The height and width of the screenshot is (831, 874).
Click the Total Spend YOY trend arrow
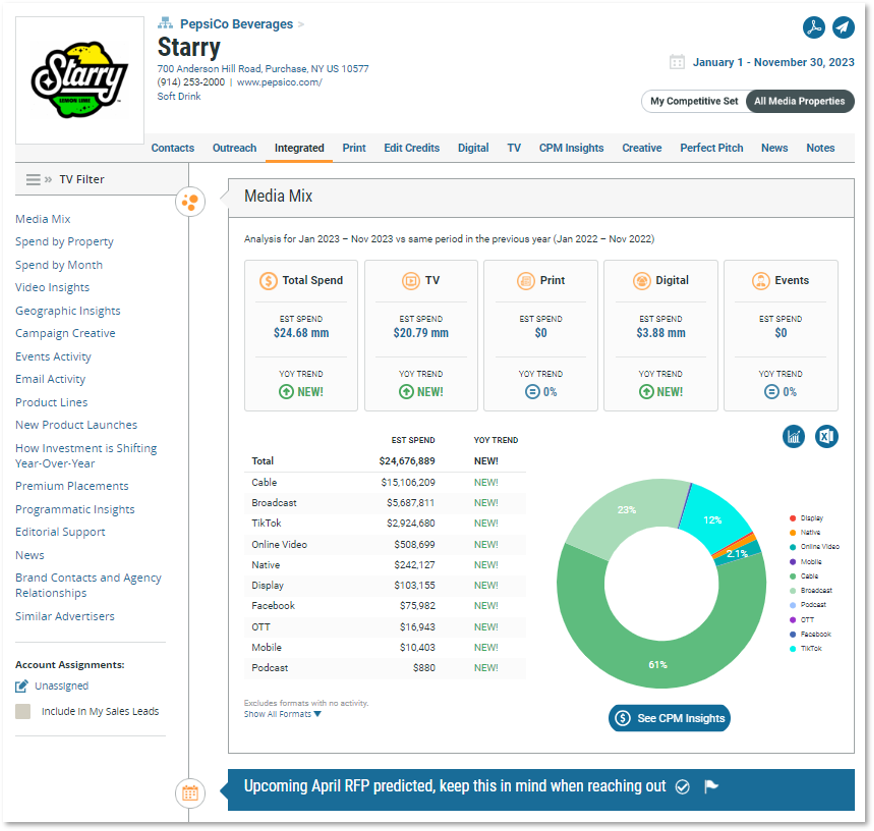[x=286, y=392]
